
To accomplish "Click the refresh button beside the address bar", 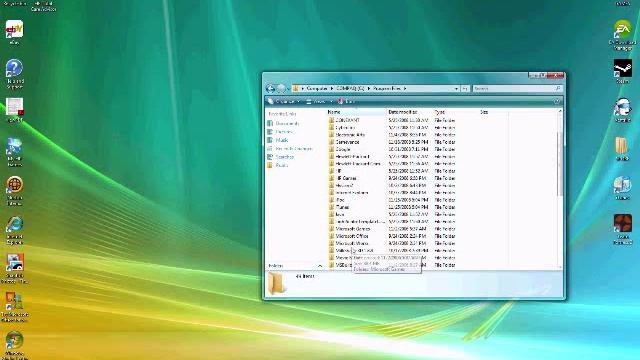I will click(465, 88).
